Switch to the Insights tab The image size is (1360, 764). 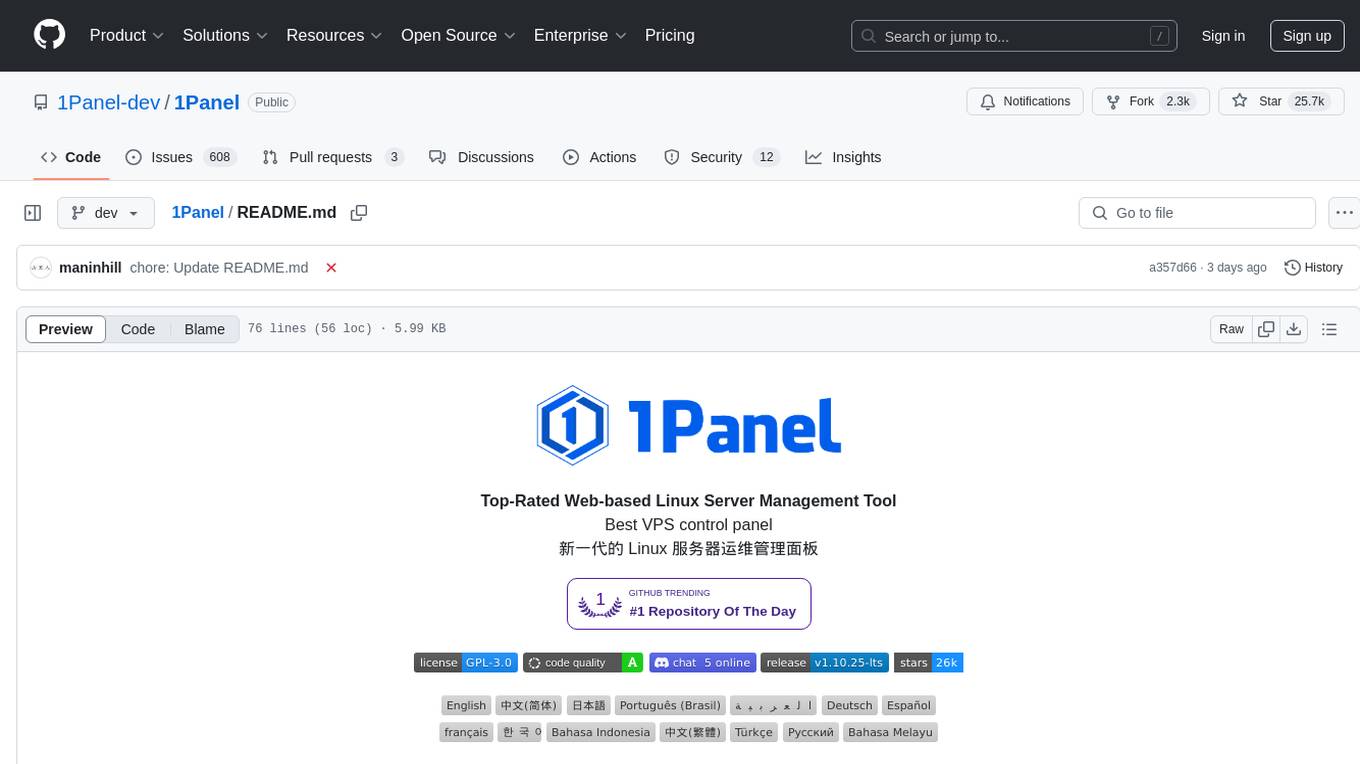point(843,157)
